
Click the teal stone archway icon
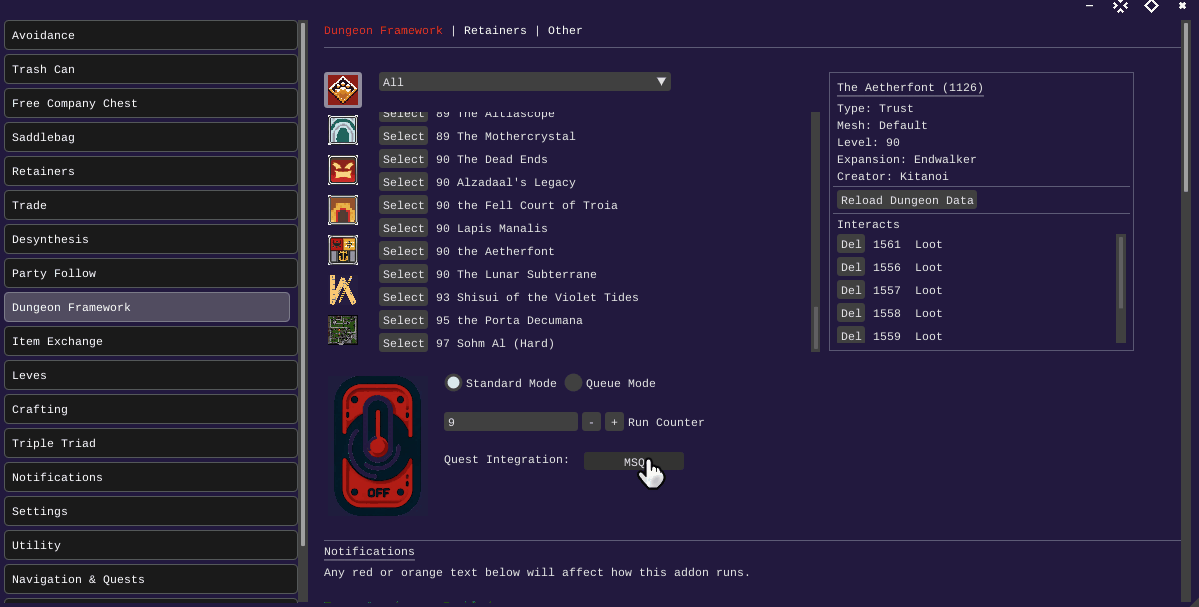click(x=343, y=130)
